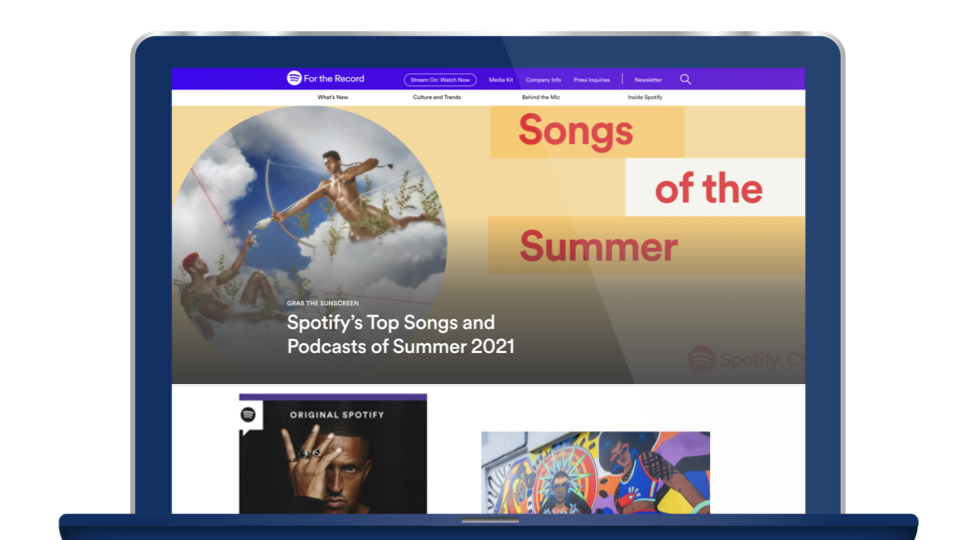
Task: Select Culture and Trends tab
Action: (x=437, y=97)
